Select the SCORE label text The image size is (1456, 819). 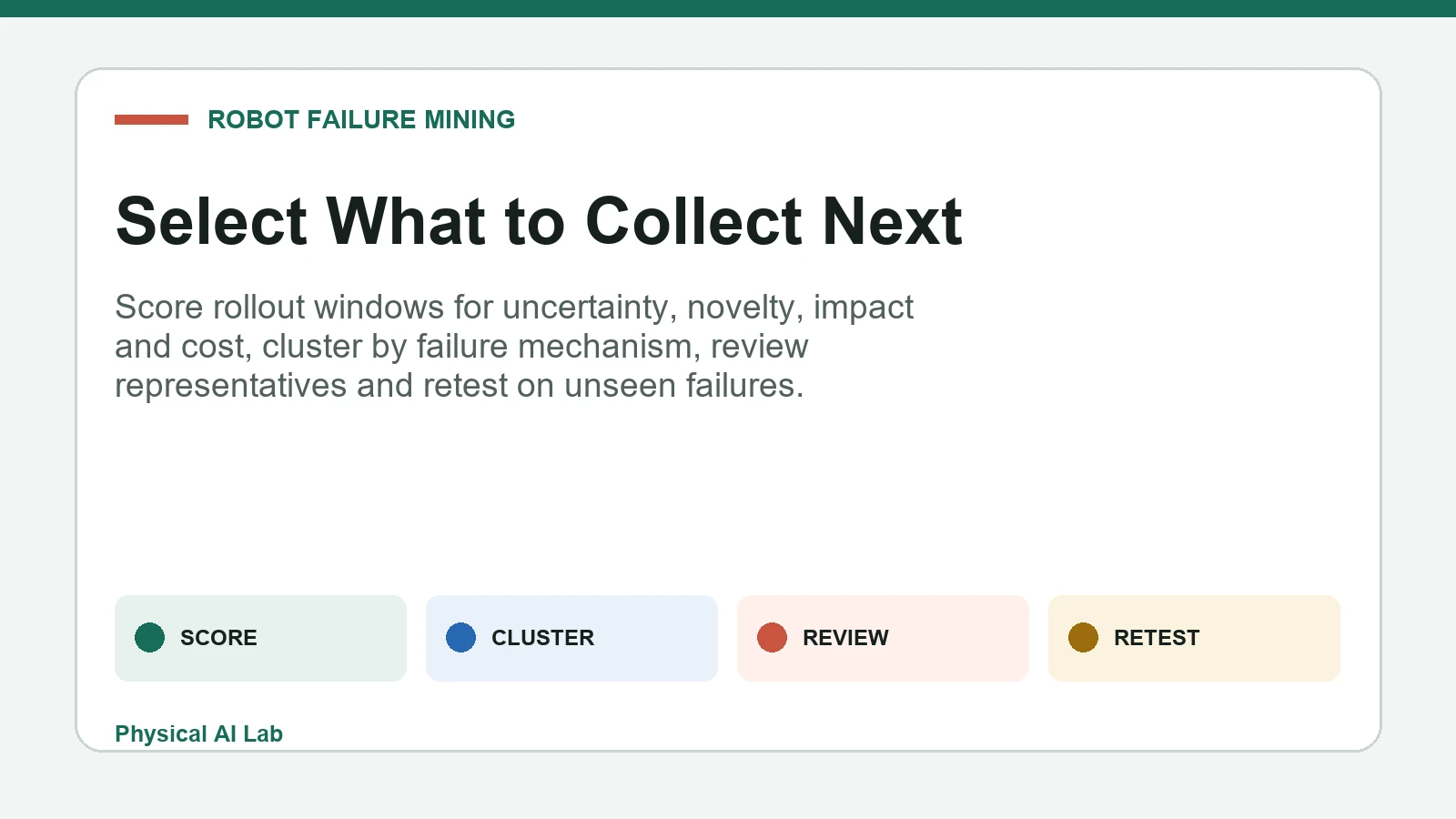click(x=218, y=638)
